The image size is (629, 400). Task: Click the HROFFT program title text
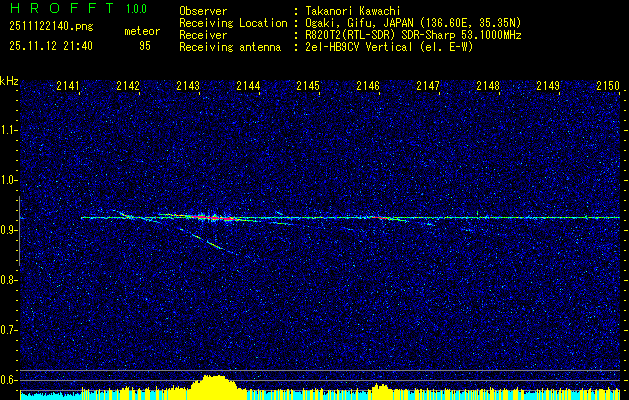point(62,8)
